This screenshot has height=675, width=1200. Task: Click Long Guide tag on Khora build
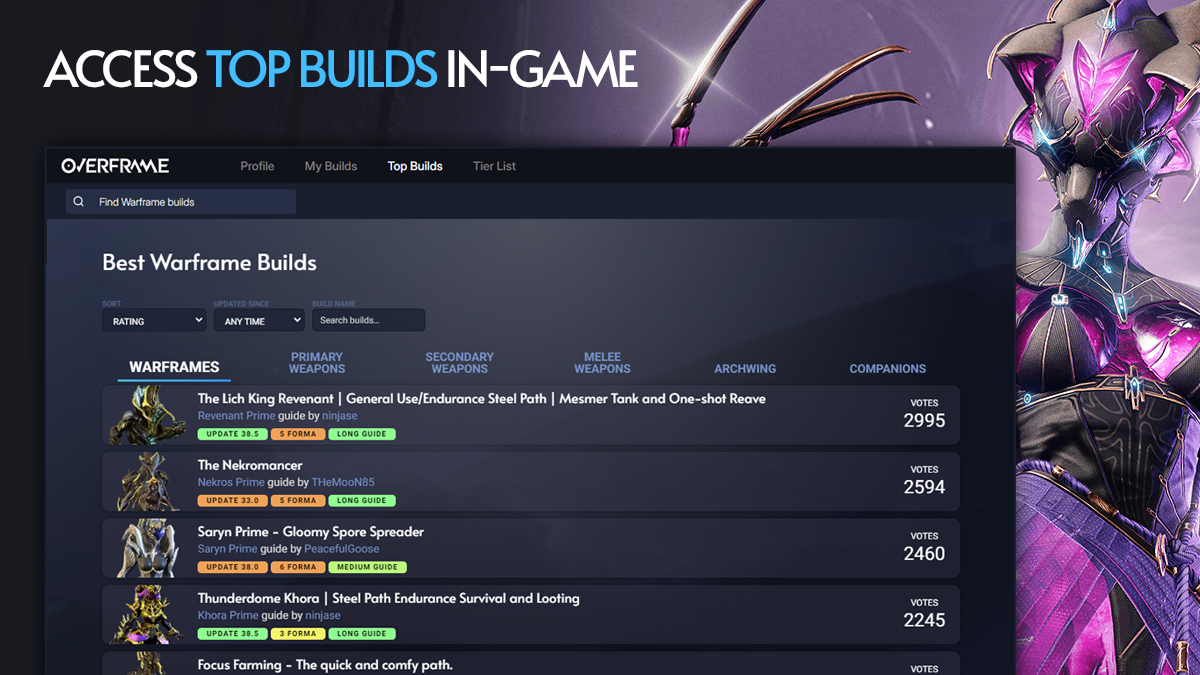(362, 633)
